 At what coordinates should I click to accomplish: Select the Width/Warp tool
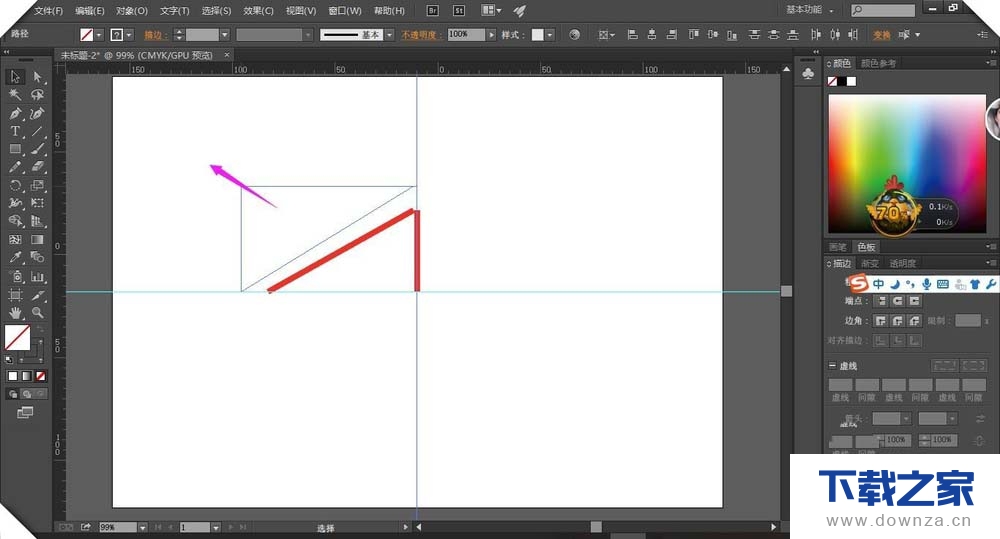[15, 203]
